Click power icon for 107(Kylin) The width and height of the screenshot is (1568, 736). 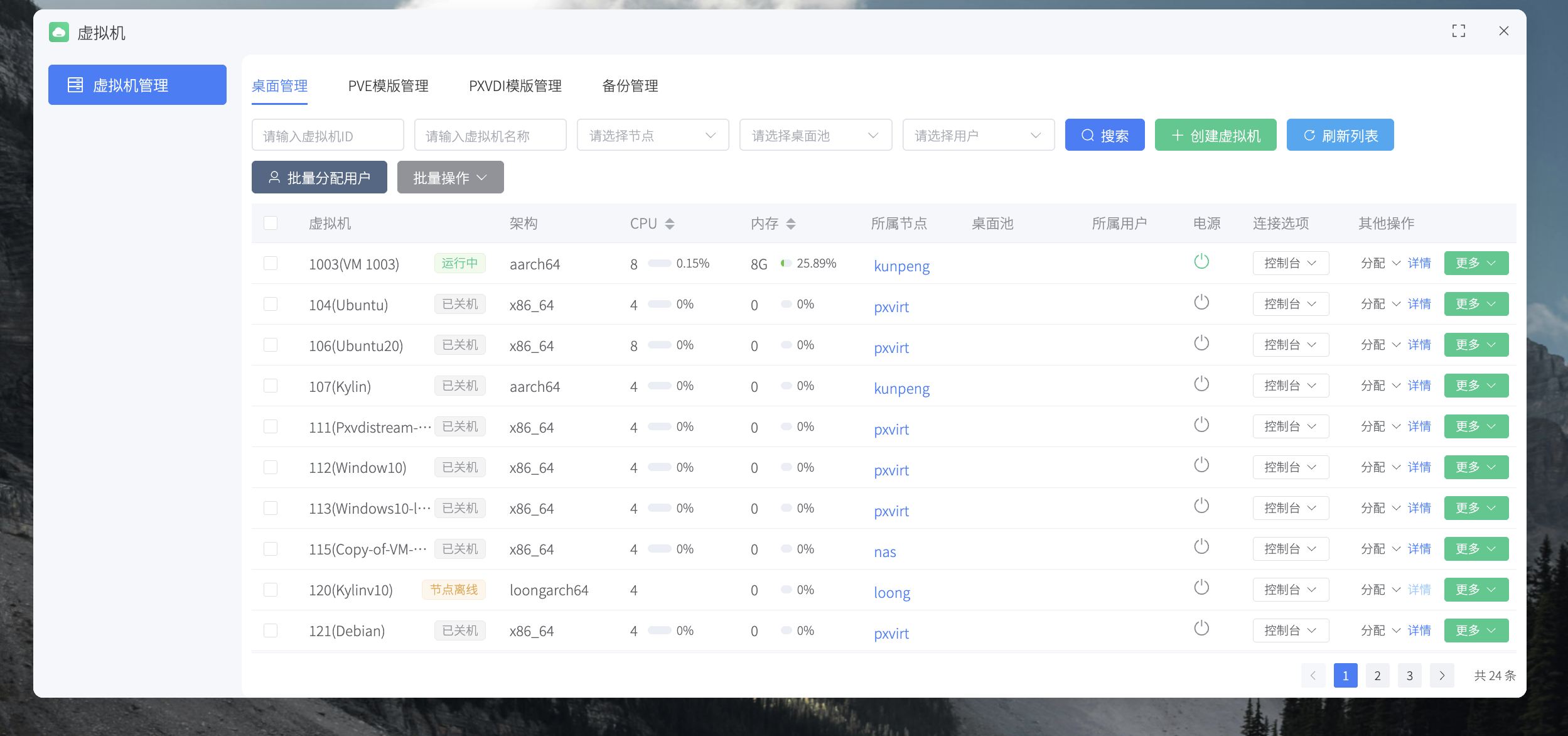[1201, 384]
